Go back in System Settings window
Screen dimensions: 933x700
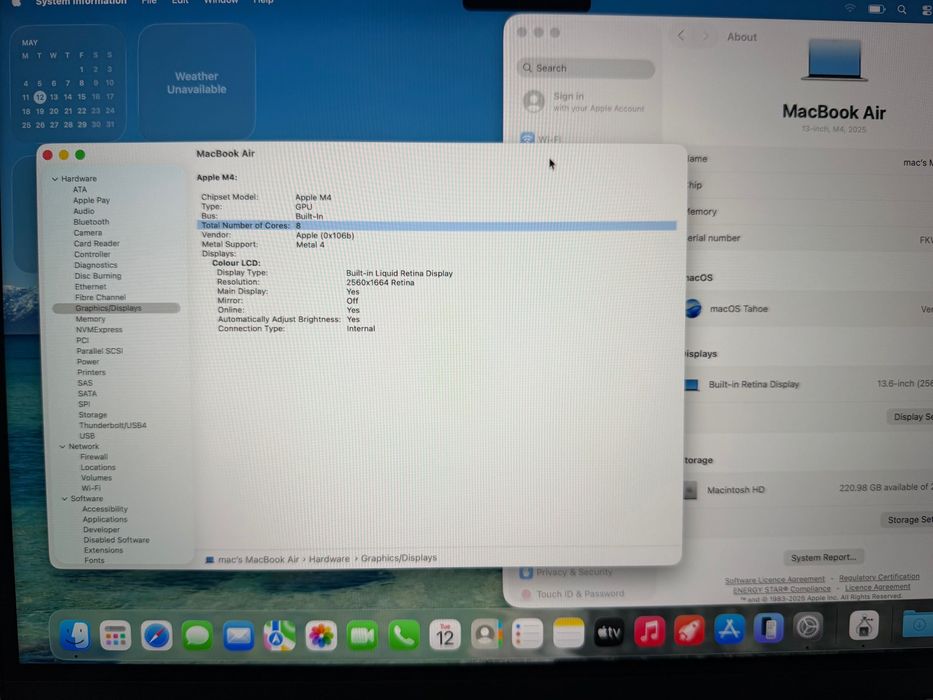click(681, 36)
